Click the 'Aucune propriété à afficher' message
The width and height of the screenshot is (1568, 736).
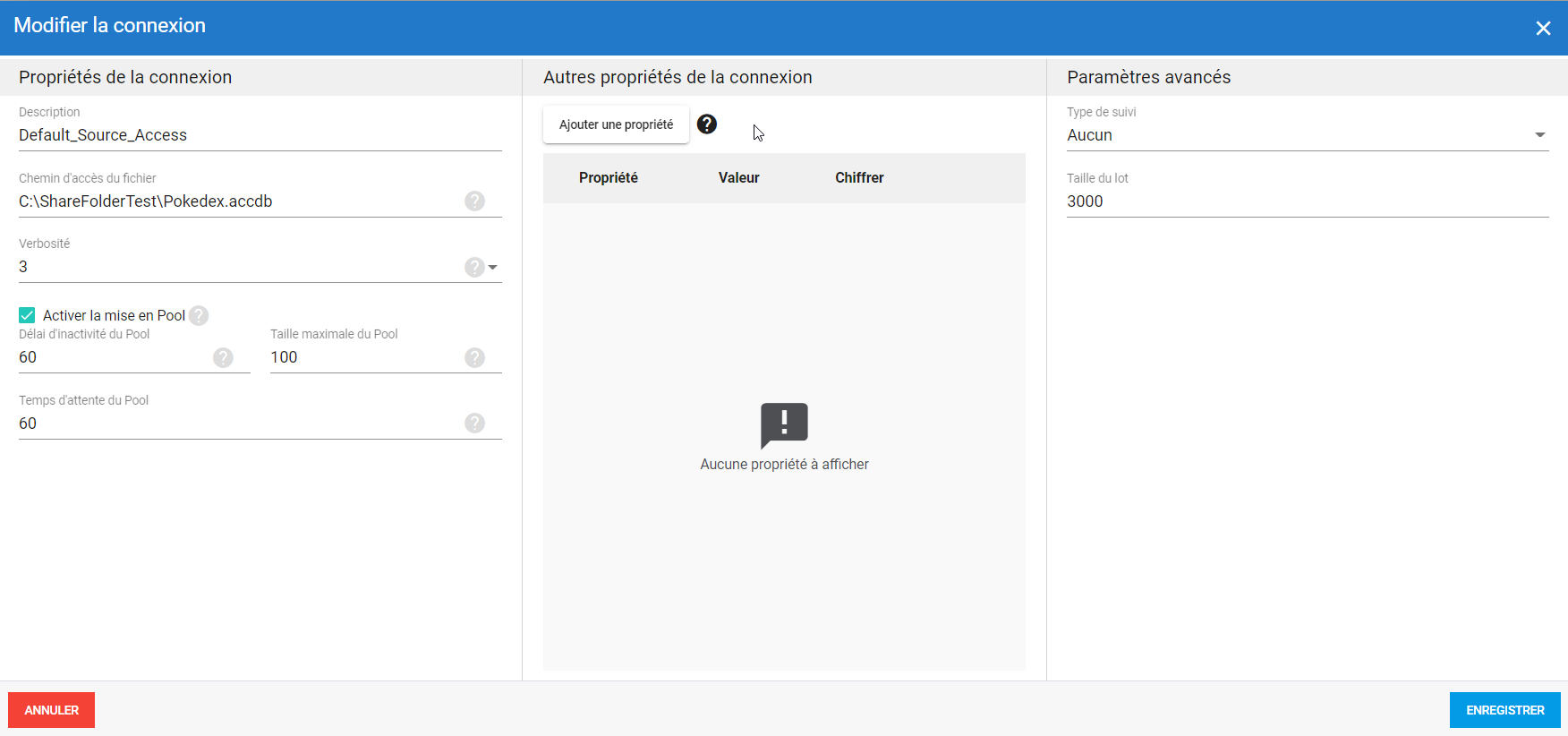tap(784, 464)
